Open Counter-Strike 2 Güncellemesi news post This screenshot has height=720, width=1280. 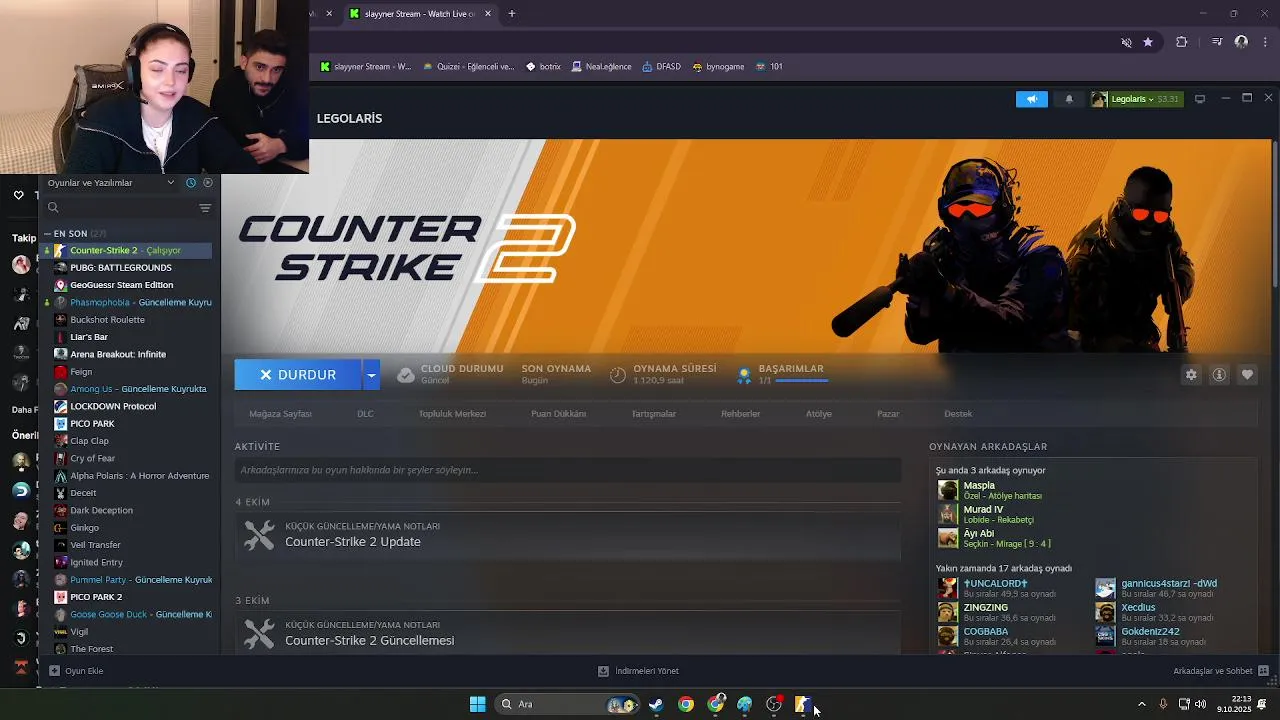(568, 633)
